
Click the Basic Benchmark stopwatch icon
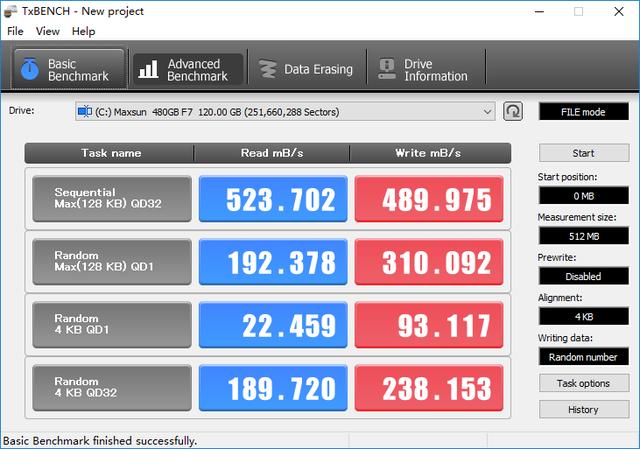29,69
